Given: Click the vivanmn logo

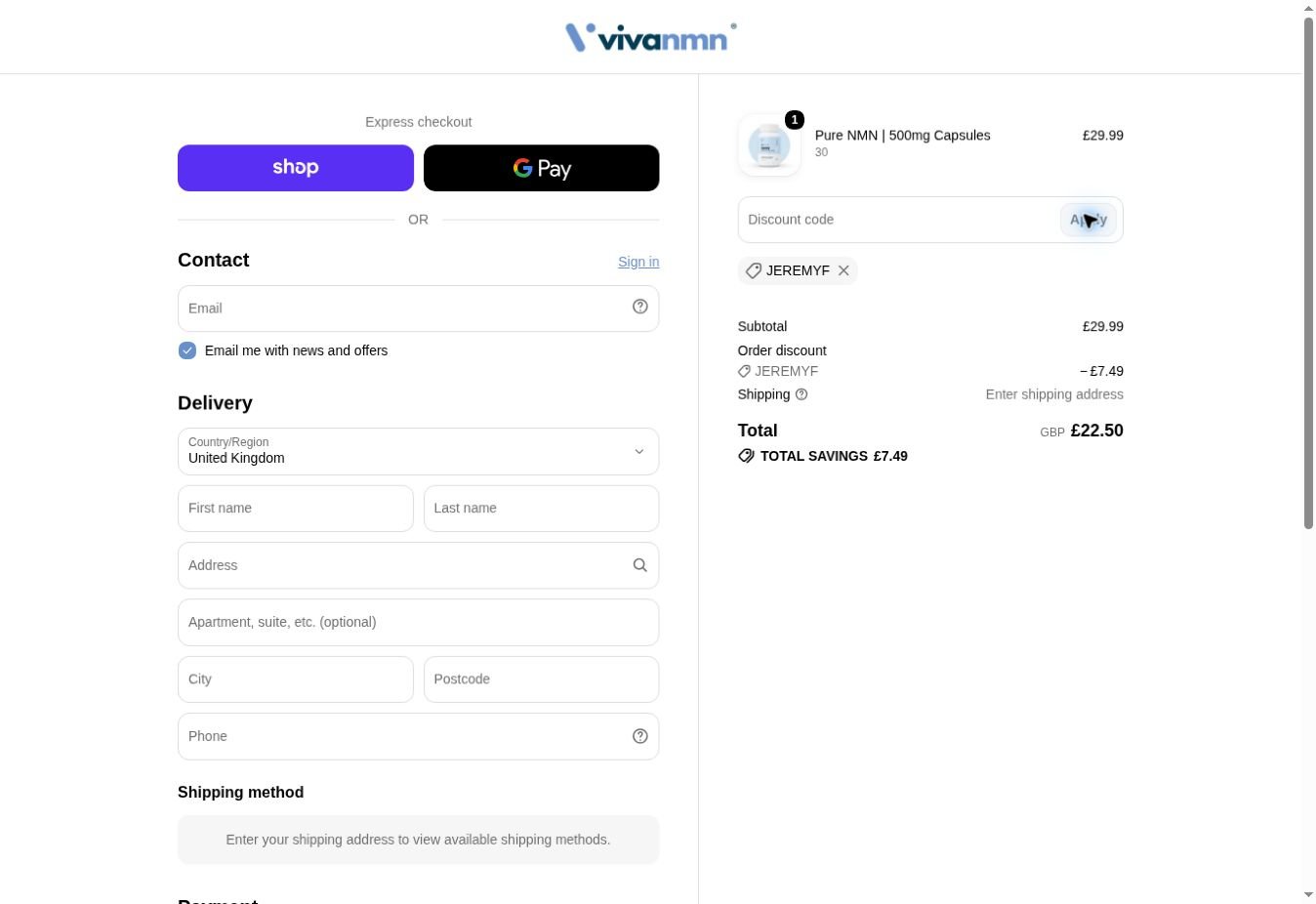Looking at the screenshot, I should 650,37.
